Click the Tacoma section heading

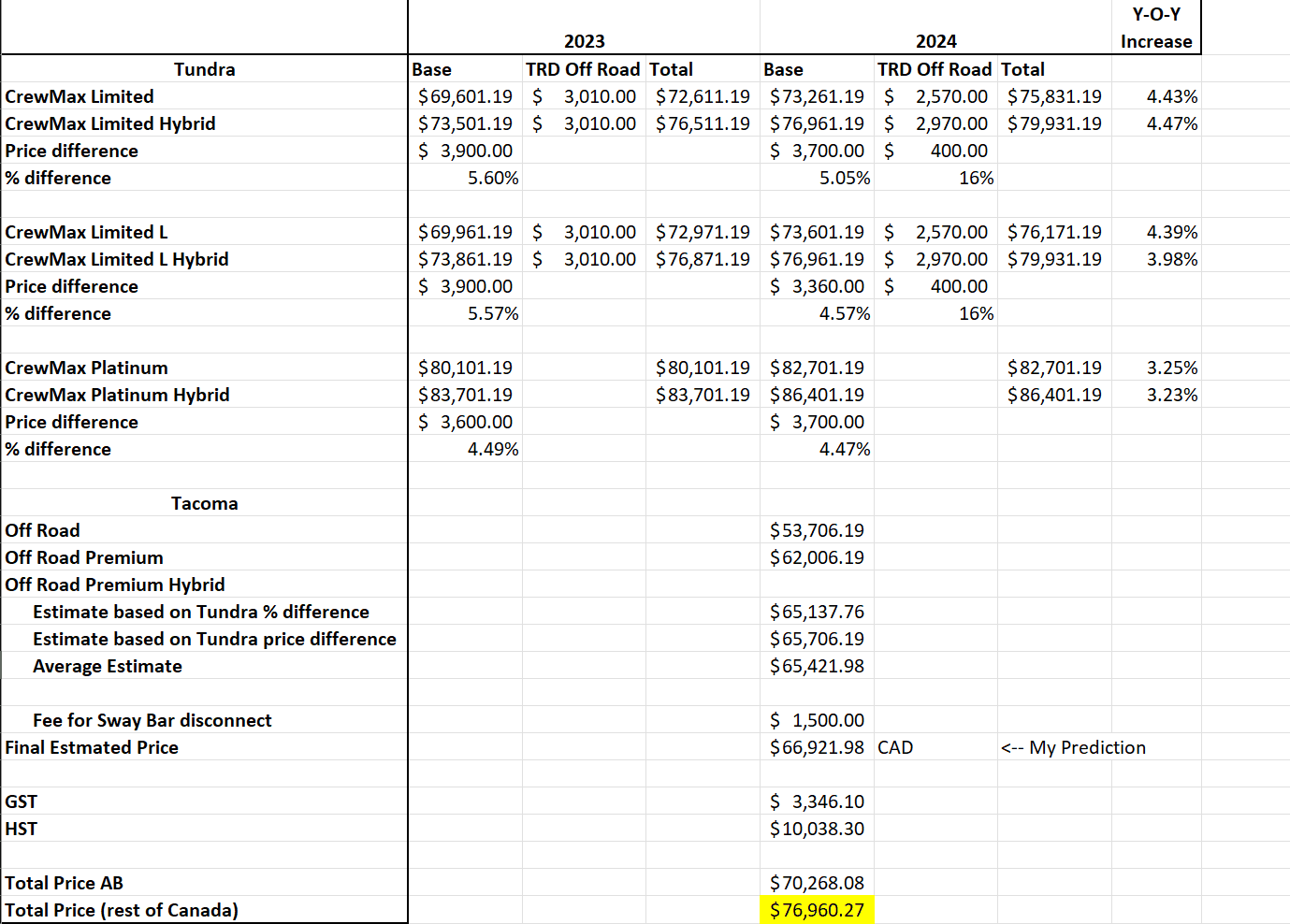coord(204,503)
